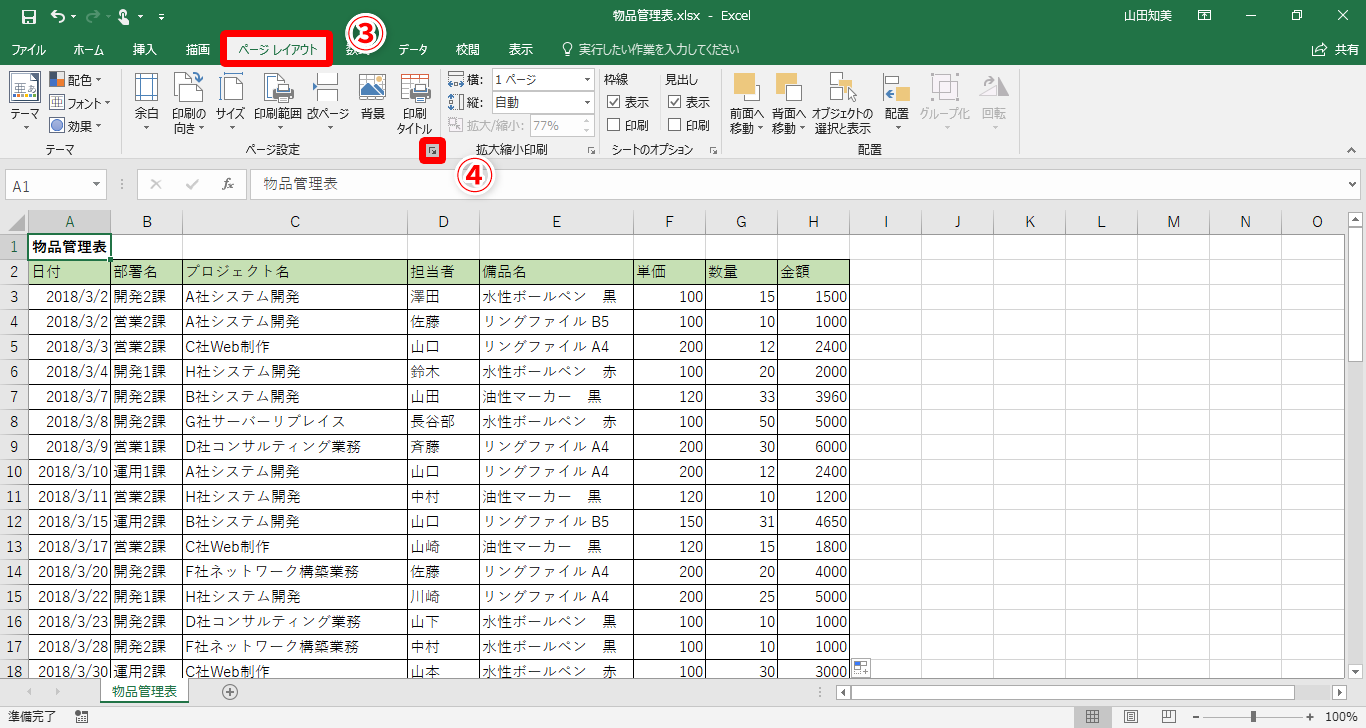Toggle Headings Print (見出し 印刷) checkbox
The width and height of the screenshot is (1366, 728).
click(674, 125)
